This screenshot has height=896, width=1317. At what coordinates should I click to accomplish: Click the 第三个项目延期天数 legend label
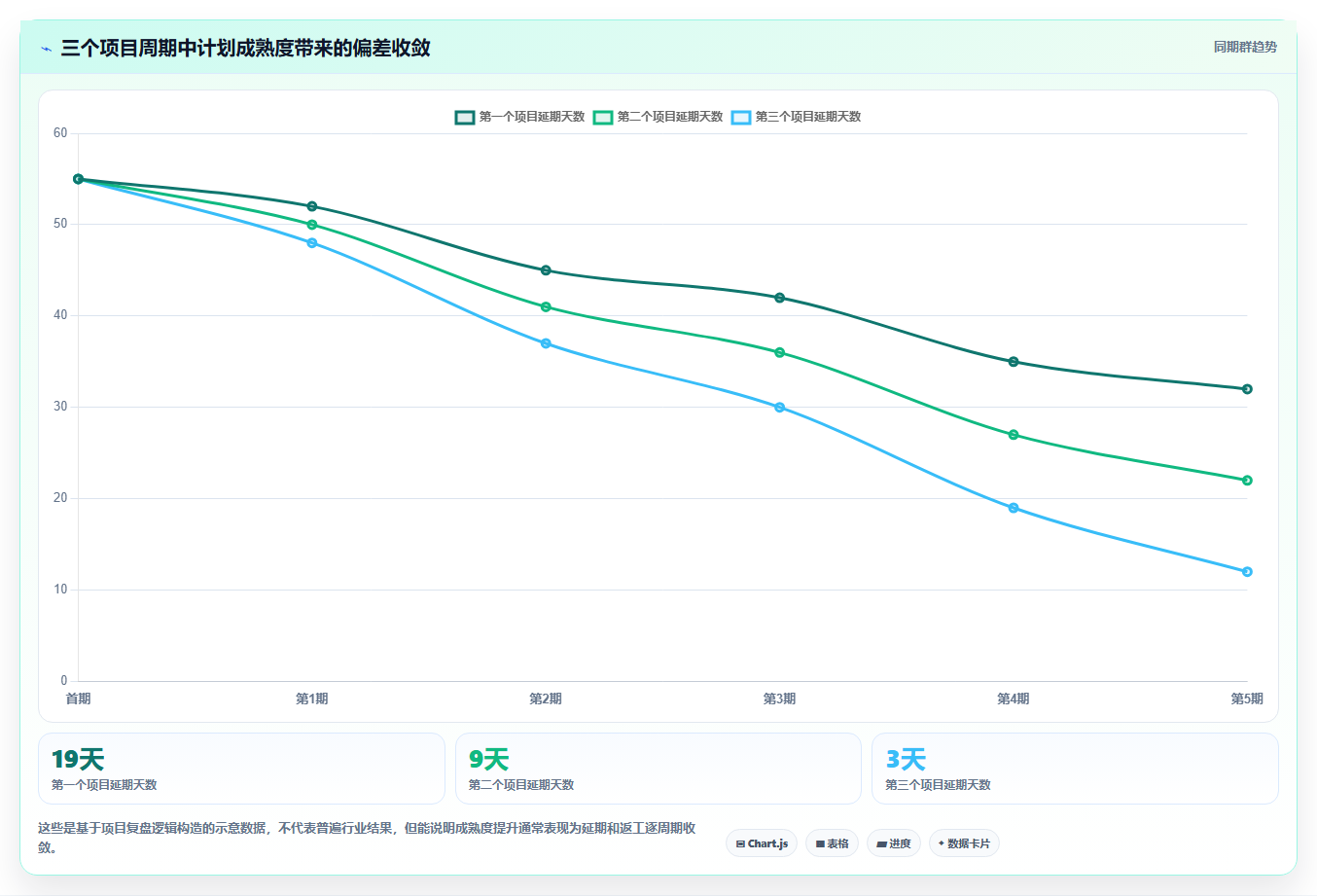click(808, 117)
